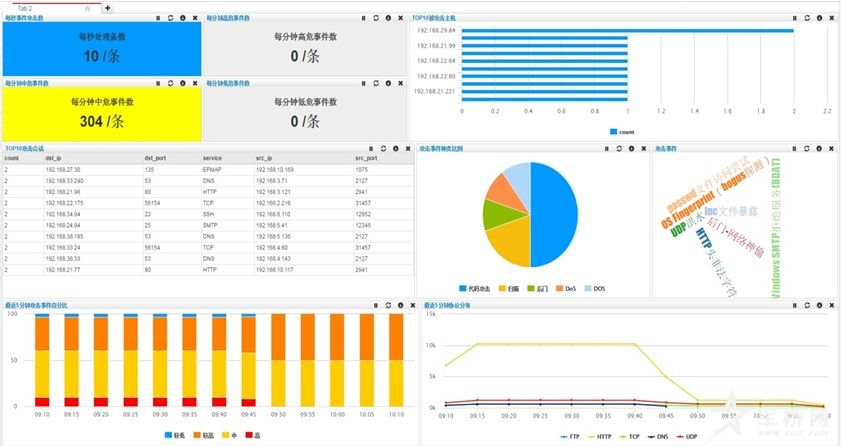Image resolution: width=841 pixels, height=446 pixels.
Task: Pause the 最近5分钟协议分布 line chart panel
Action: pos(795,305)
